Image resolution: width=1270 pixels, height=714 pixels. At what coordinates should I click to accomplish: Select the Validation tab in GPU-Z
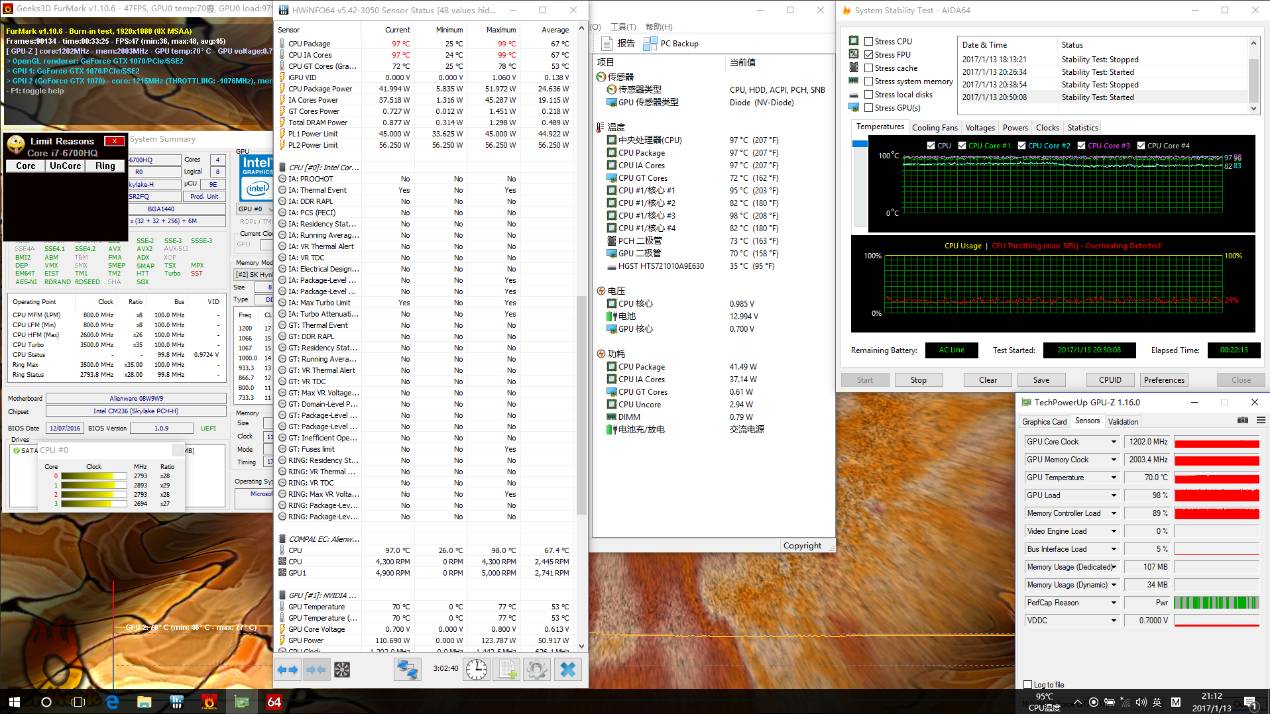coord(1123,421)
